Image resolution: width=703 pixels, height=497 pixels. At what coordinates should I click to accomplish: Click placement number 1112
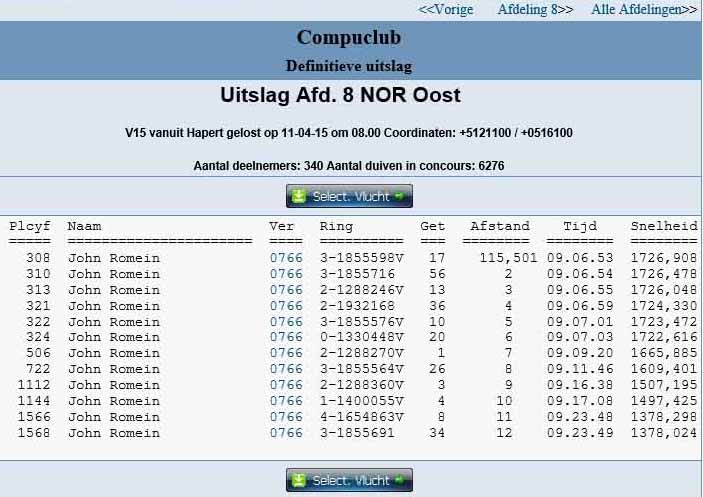tap(34, 385)
